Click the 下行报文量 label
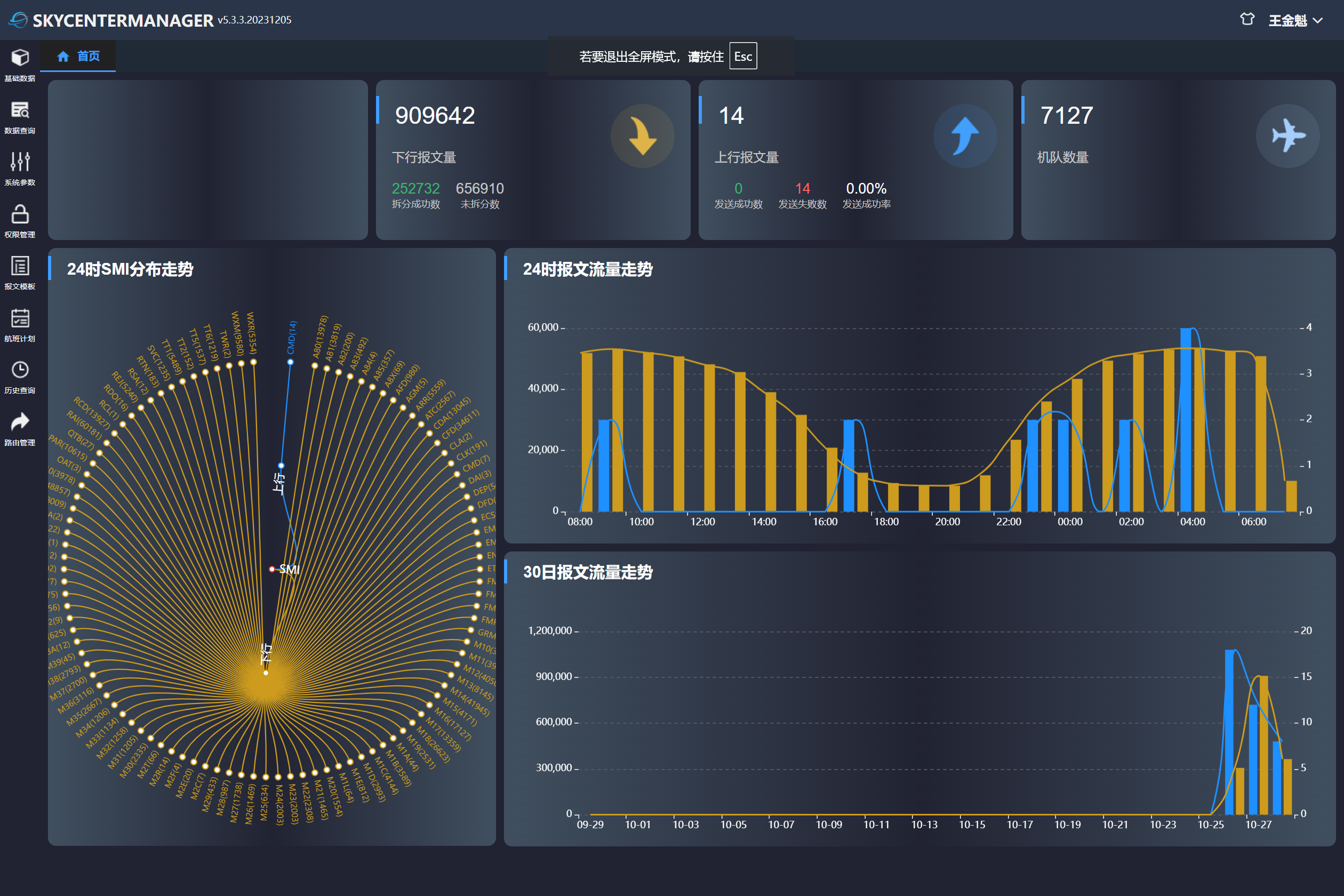Viewport: 1344px width, 896px height. click(x=424, y=157)
